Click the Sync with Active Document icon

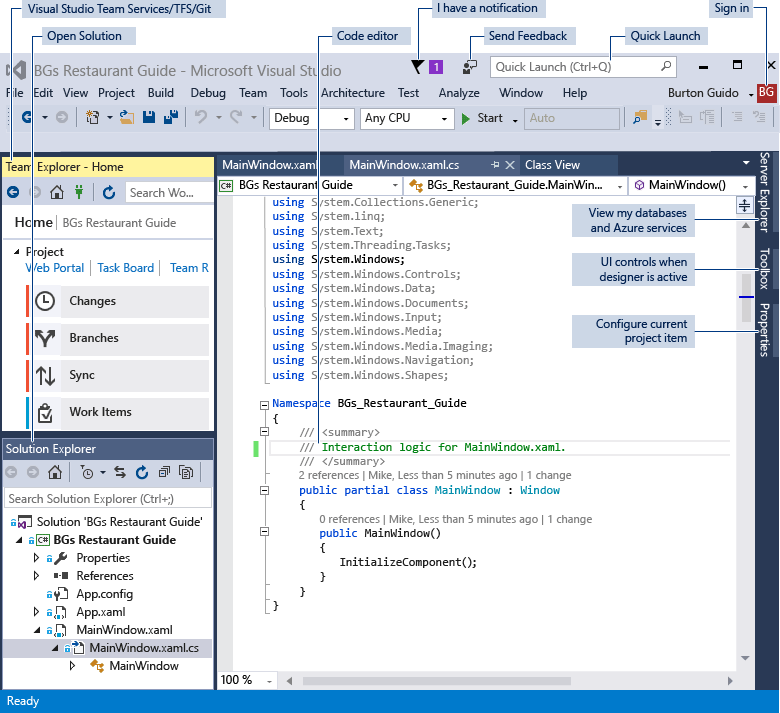[x=120, y=473]
